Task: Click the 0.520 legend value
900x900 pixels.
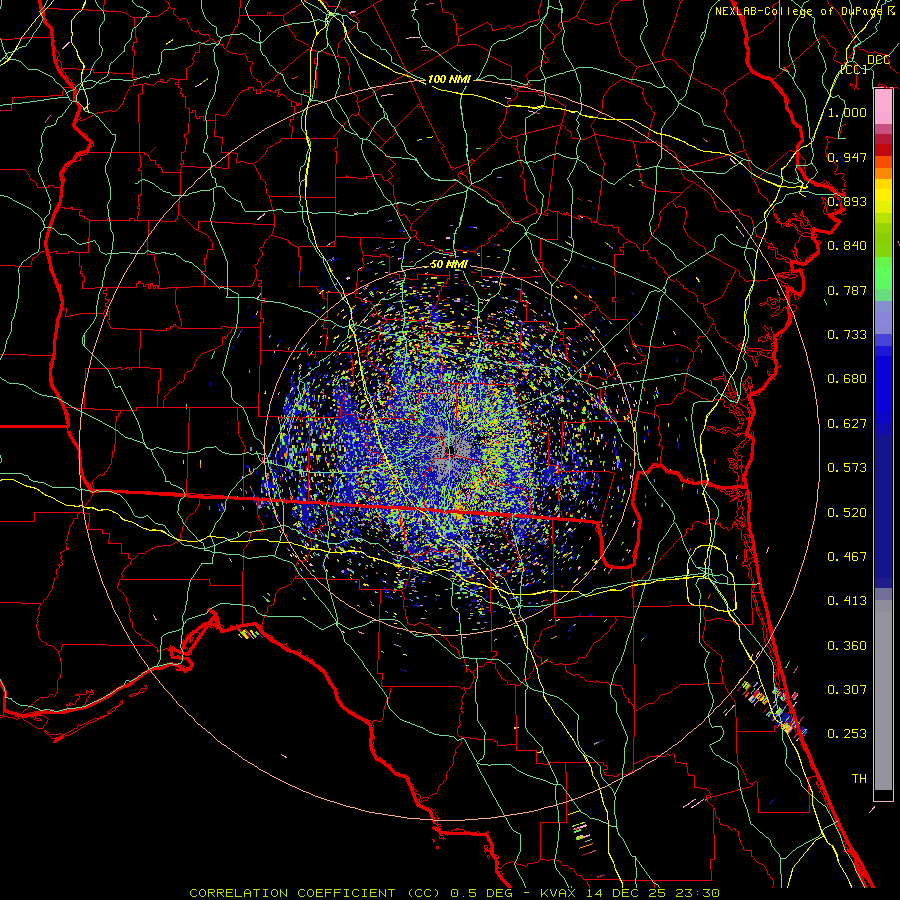Action: click(847, 513)
